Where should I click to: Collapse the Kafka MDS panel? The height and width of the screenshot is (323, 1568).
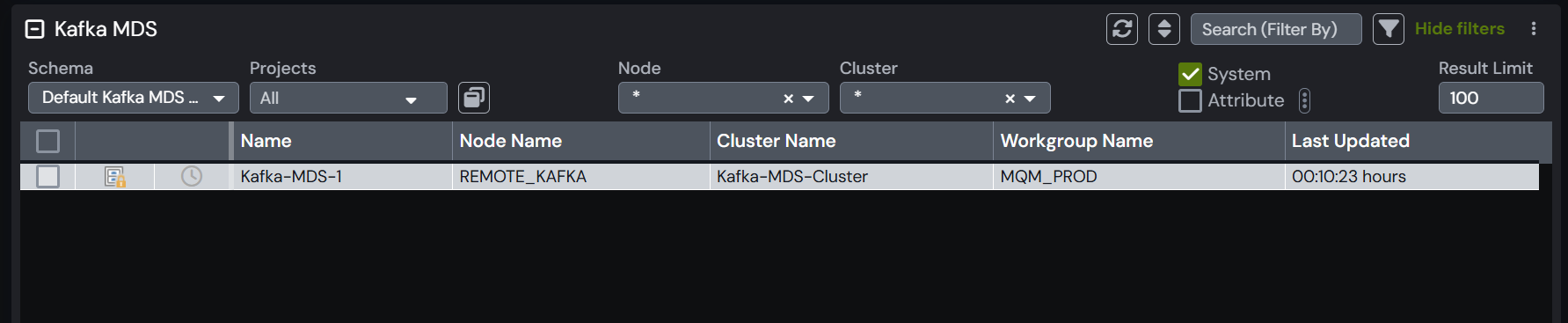coord(34,29)
